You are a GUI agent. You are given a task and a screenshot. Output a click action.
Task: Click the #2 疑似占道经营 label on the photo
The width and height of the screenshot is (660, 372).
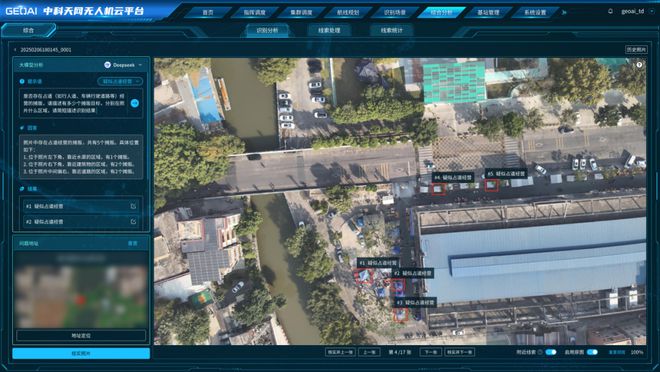[x=413, y=274]
